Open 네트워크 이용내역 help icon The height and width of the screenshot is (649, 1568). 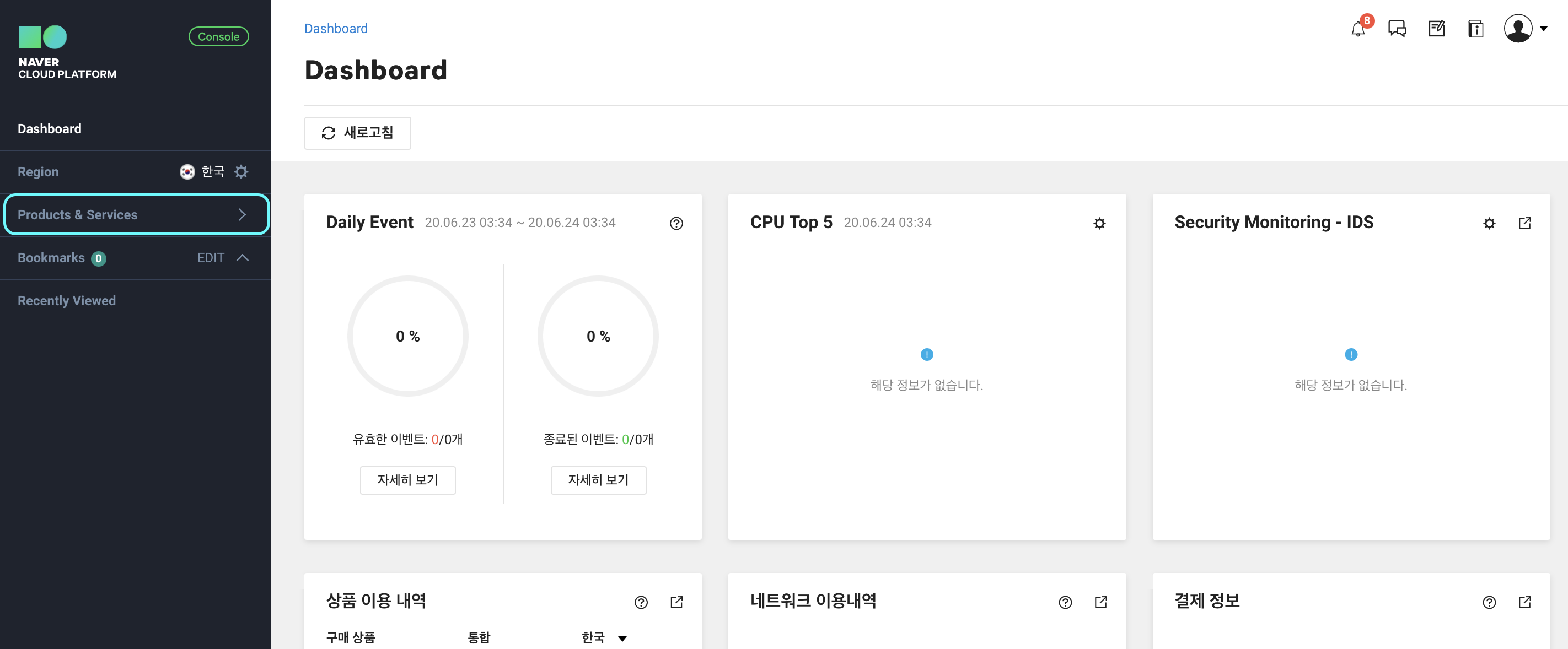point(1065,602)
